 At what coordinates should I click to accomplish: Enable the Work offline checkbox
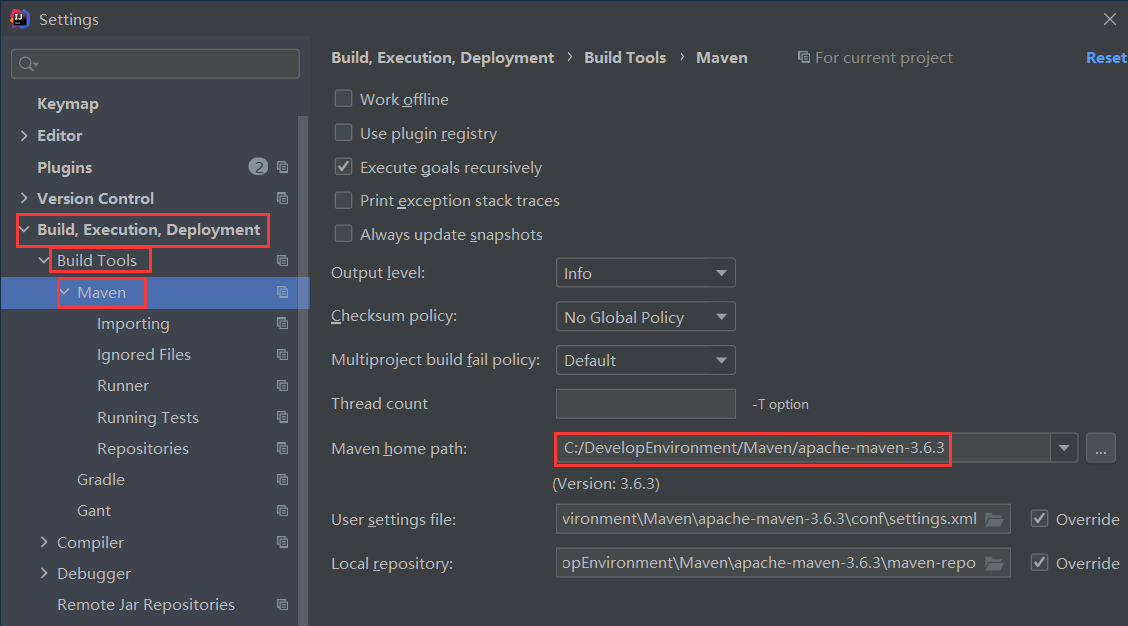pos(344,99)
